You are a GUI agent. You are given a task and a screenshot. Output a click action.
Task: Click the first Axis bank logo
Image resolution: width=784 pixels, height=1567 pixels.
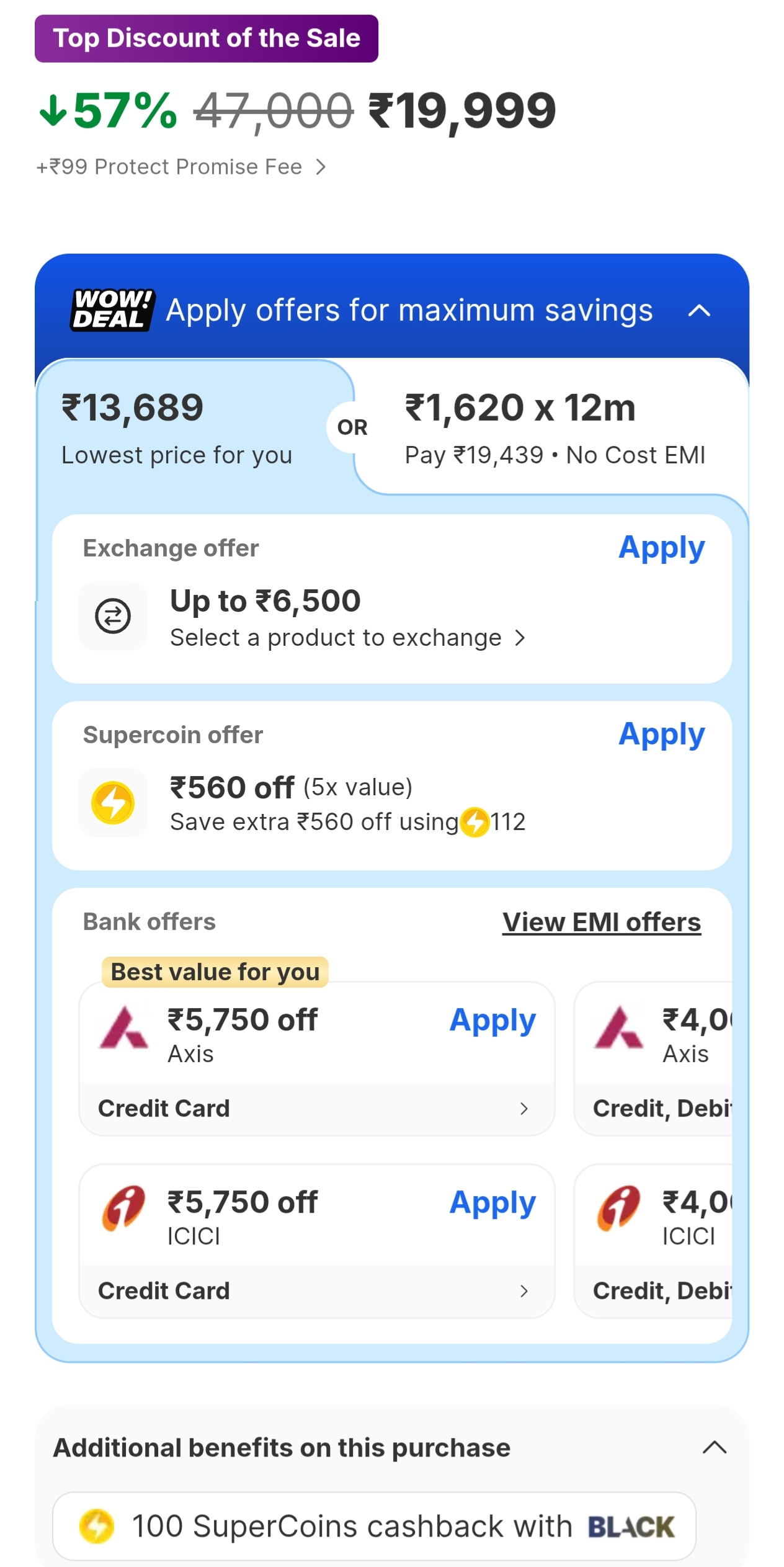pyautogui.click(x=123, y=1028)
